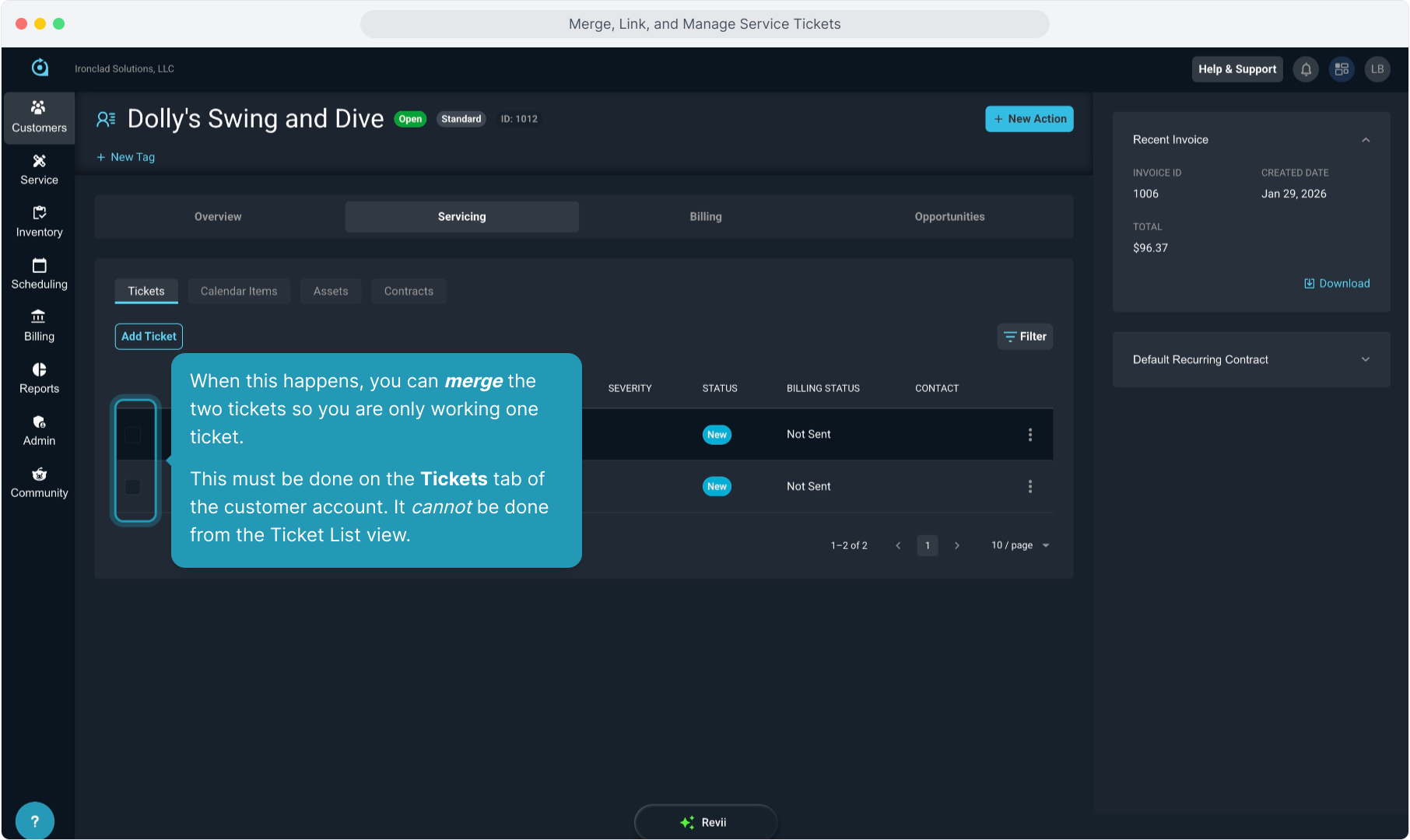This screenshot has width=1410, height=840.
Task: Click the Filter button
Action: tap(1025, 337)
